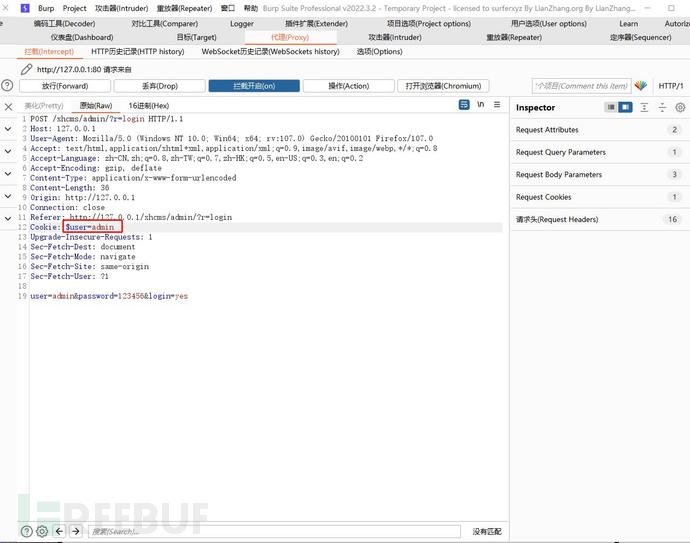Click the user=admin&password=123456 body line

click(x=109, y=296)
